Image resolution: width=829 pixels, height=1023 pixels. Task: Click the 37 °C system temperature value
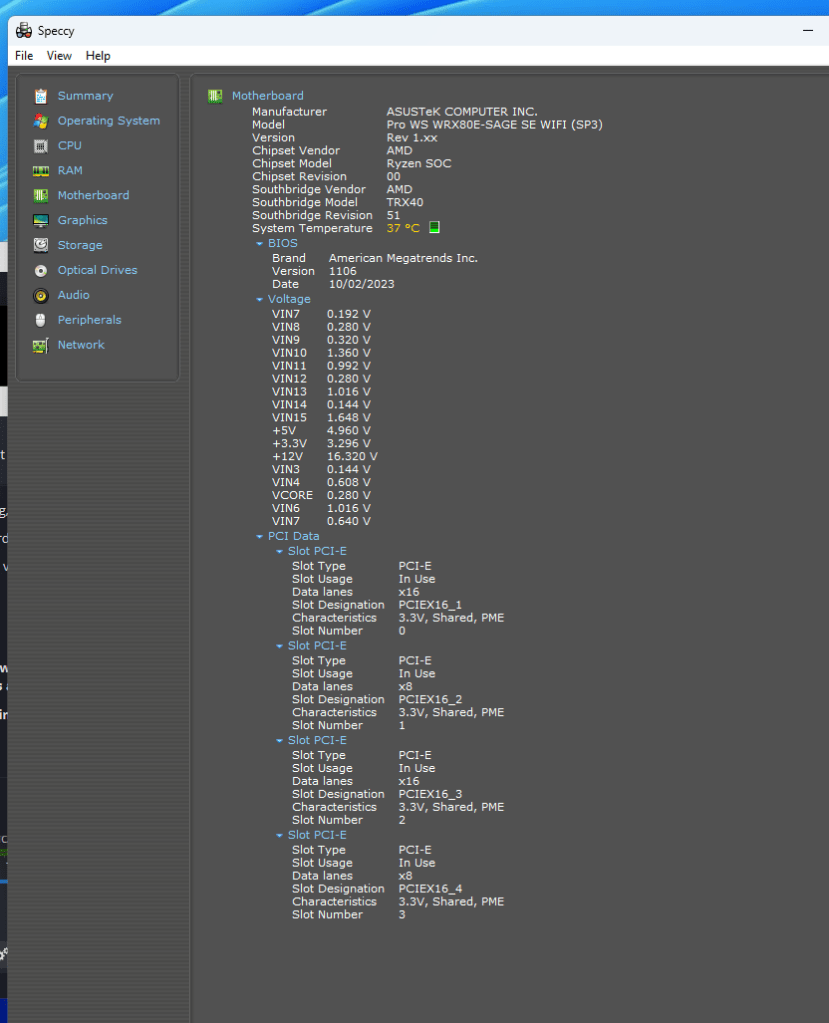(x=403, y=228)
